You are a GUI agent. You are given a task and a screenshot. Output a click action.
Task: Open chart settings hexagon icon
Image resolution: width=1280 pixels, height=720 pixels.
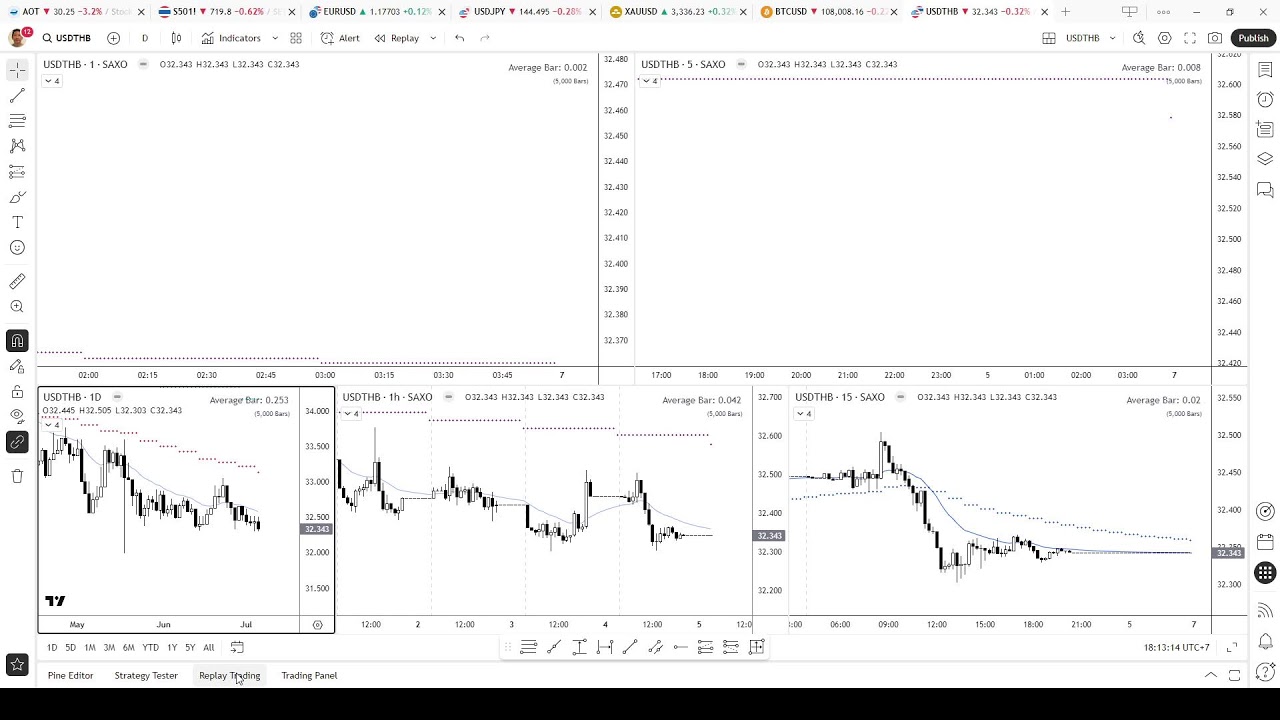(1165, 38)
